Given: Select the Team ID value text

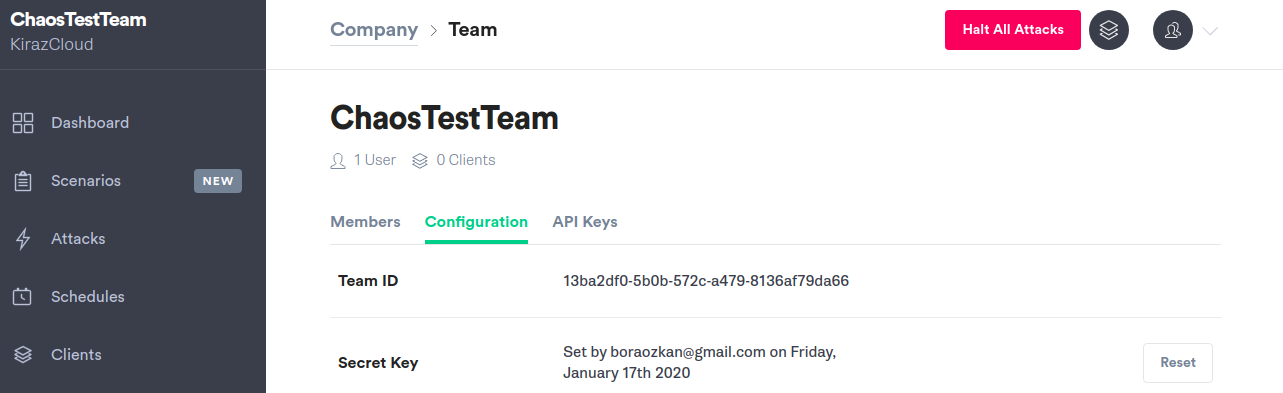Looking at the screenshot, I should click(x=706, y=281).
